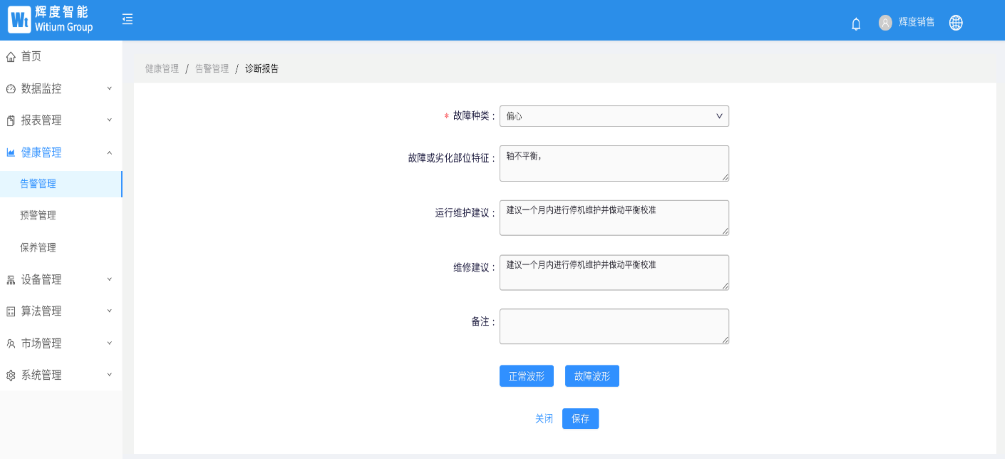1005x459 pixels.
Task: Click into the 备注 text area
Action: click(x=613, y=326)
